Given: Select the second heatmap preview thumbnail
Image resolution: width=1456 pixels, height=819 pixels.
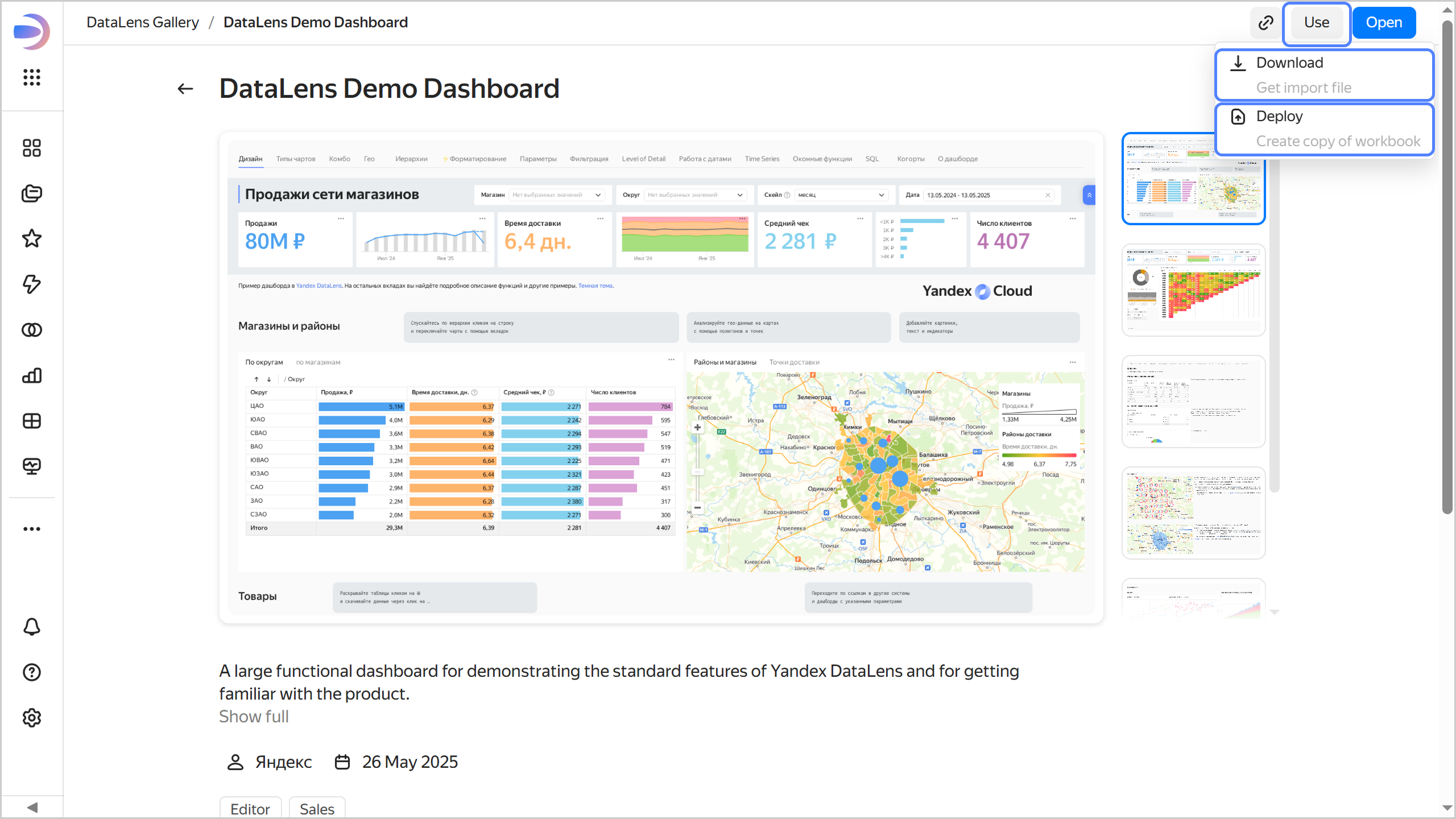Looking at the screenshot, I should point(1193,290).
